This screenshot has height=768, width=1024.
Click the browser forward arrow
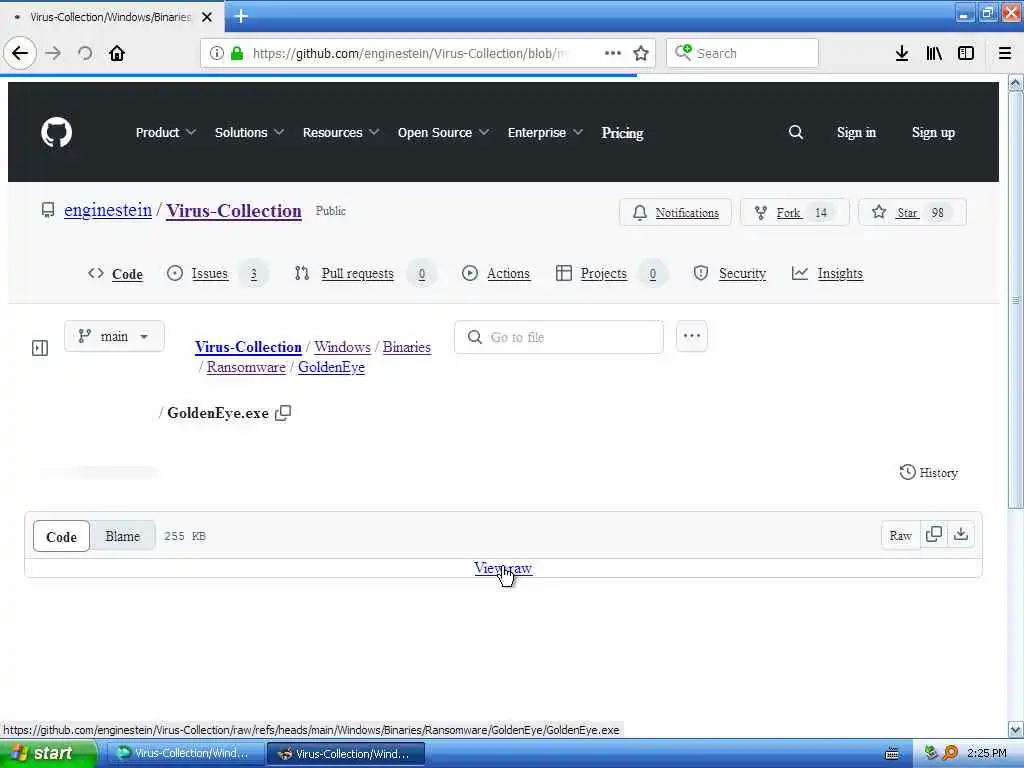(x=53, y=53)
